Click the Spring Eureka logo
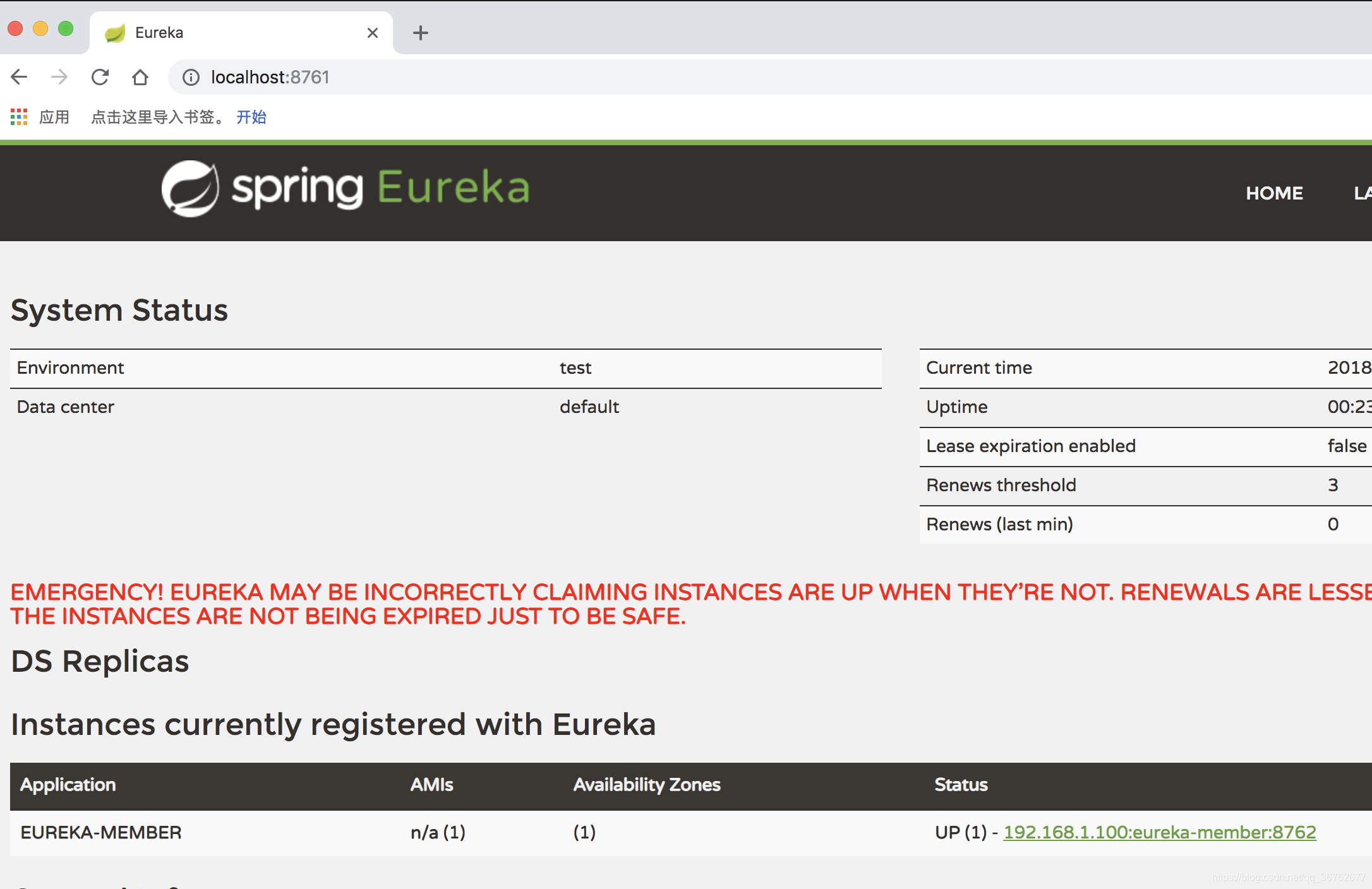The width and height of the screenshot is (1372, 889). tap(346, 188)
